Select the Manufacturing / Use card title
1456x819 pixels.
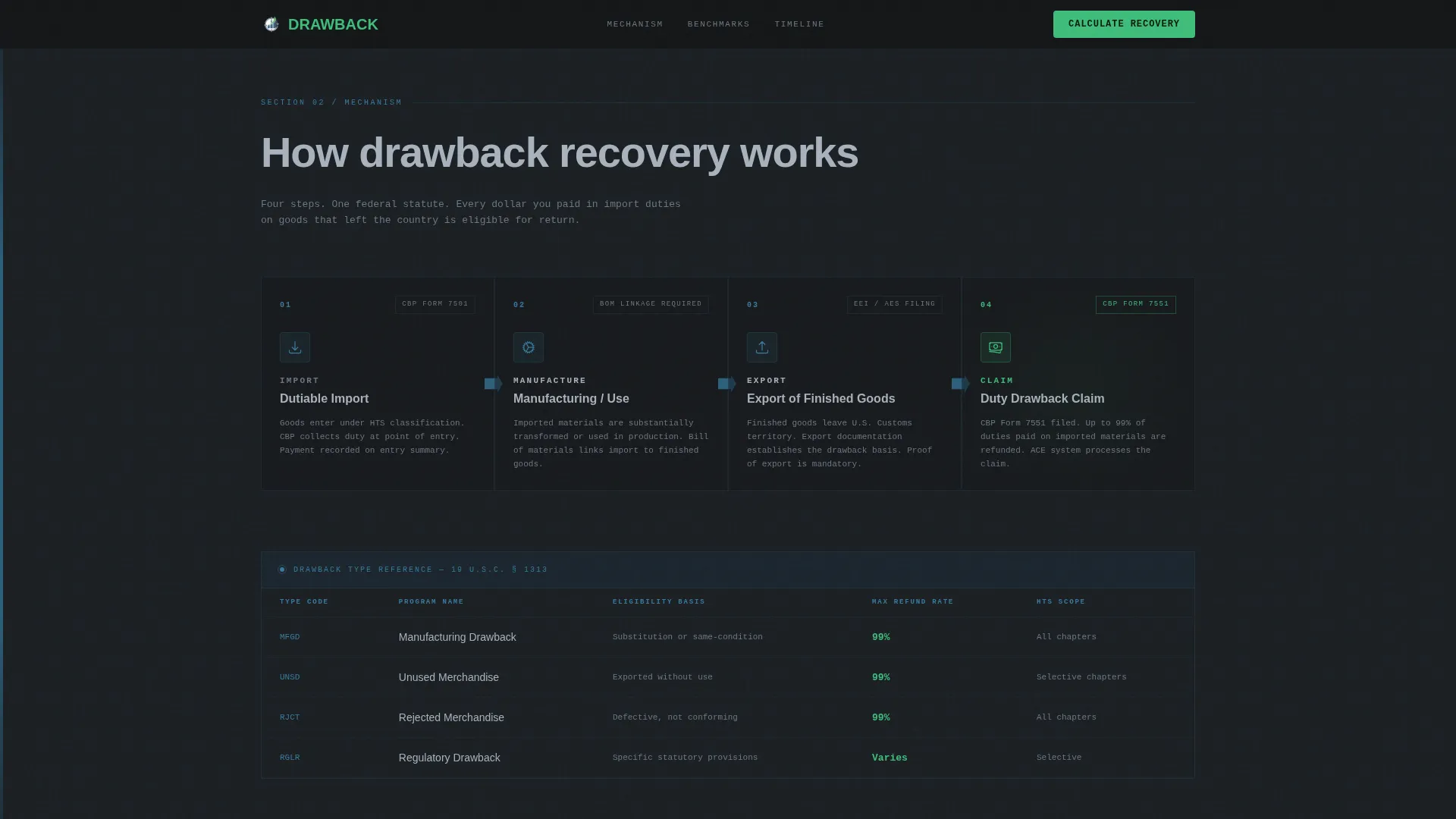(x=571, y=399)
